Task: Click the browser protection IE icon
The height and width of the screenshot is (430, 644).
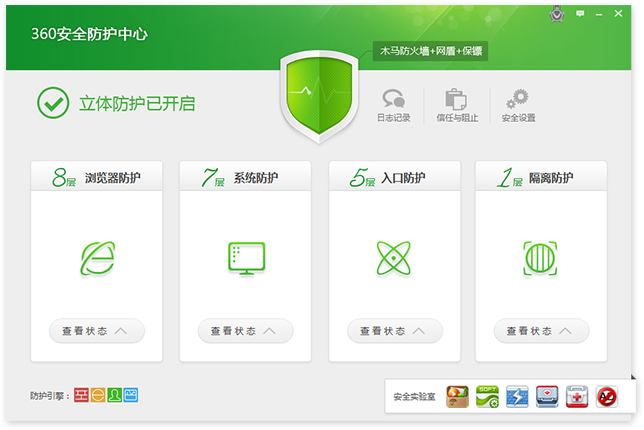Action: (x=97, y=258)
